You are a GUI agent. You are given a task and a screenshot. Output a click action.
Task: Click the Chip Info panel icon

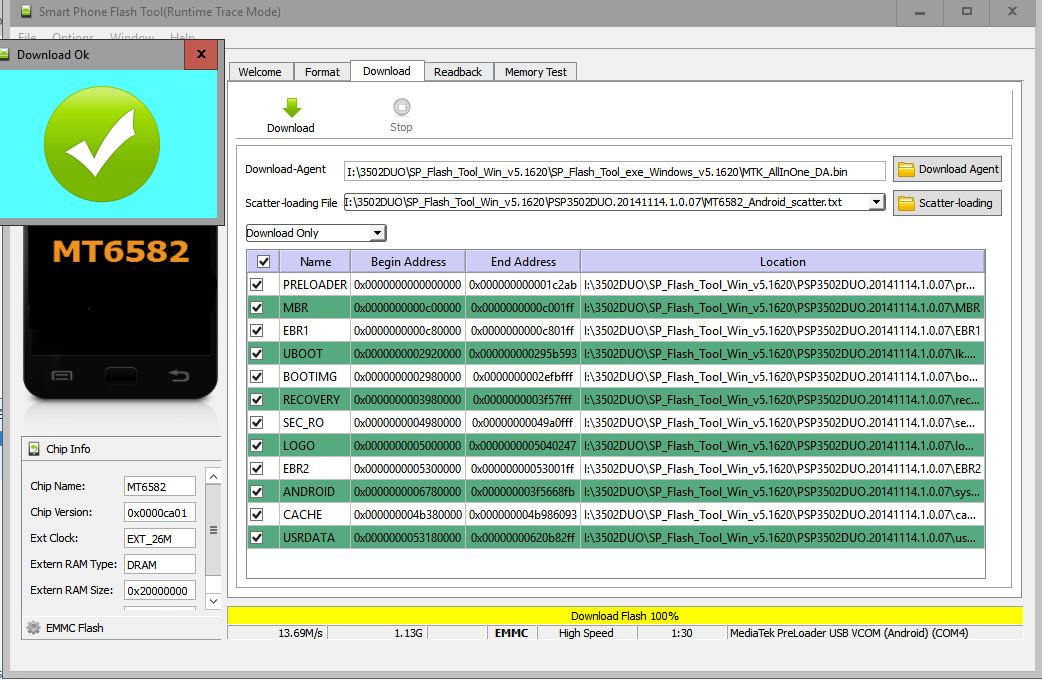pyautogui.click(x=34, y=449)
